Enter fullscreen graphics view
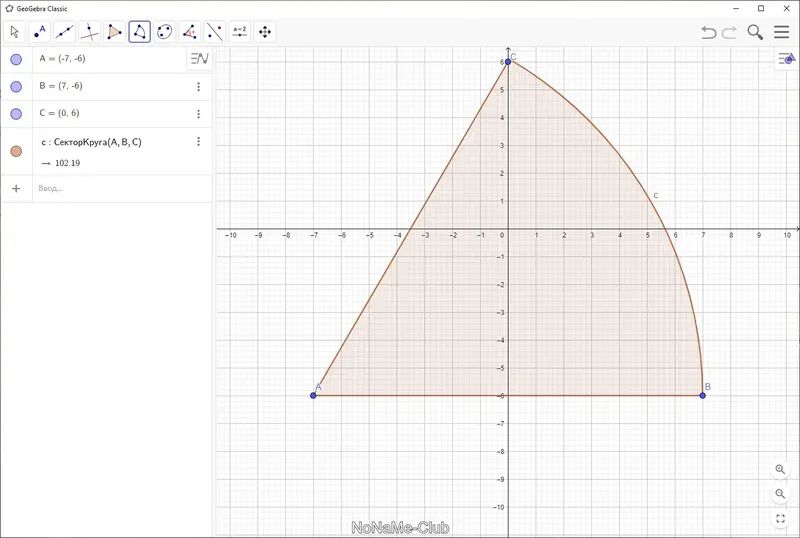800x538 pixels. 780,519
